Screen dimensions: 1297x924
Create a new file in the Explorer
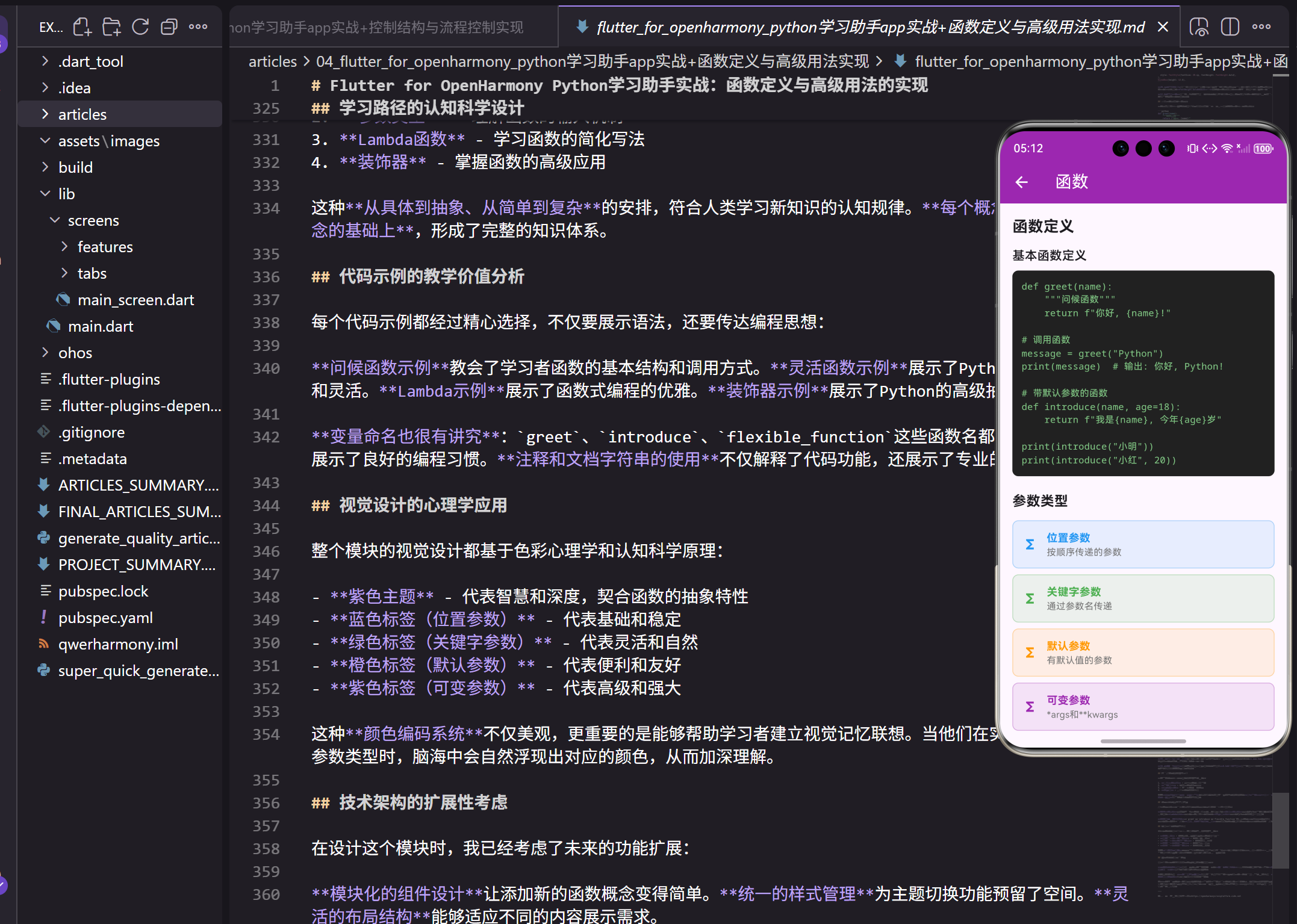pos(82,26)
